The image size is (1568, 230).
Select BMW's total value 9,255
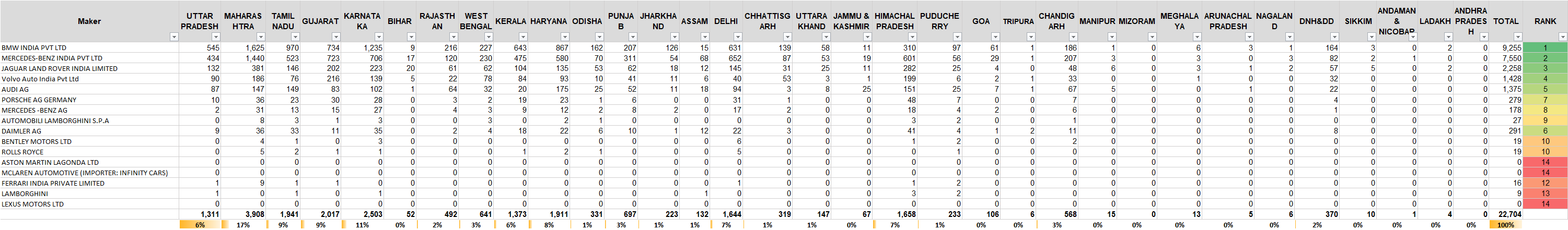[1506, 47]
